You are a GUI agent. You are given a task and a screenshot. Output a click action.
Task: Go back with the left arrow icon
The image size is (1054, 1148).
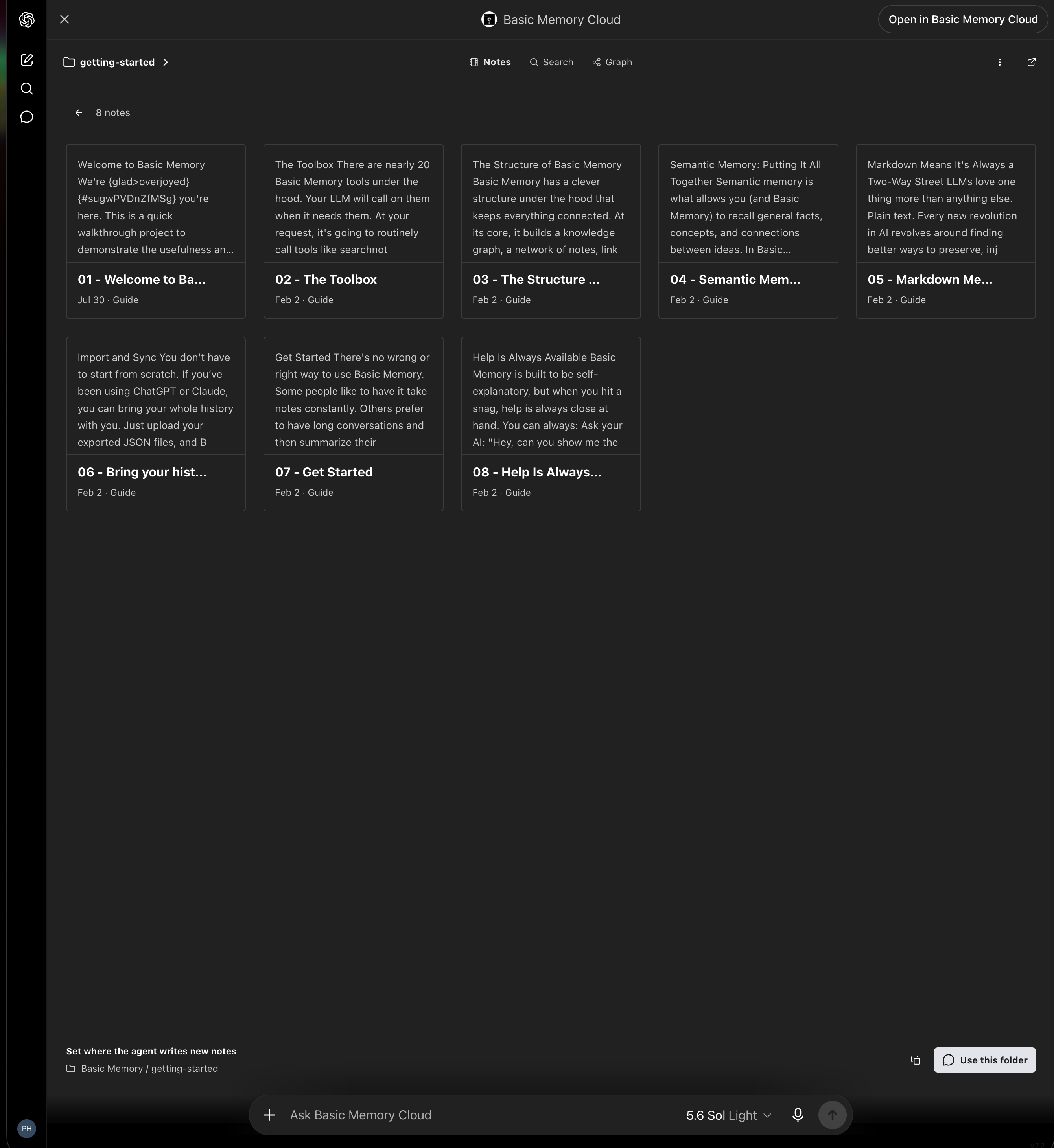tap(79, 113)
